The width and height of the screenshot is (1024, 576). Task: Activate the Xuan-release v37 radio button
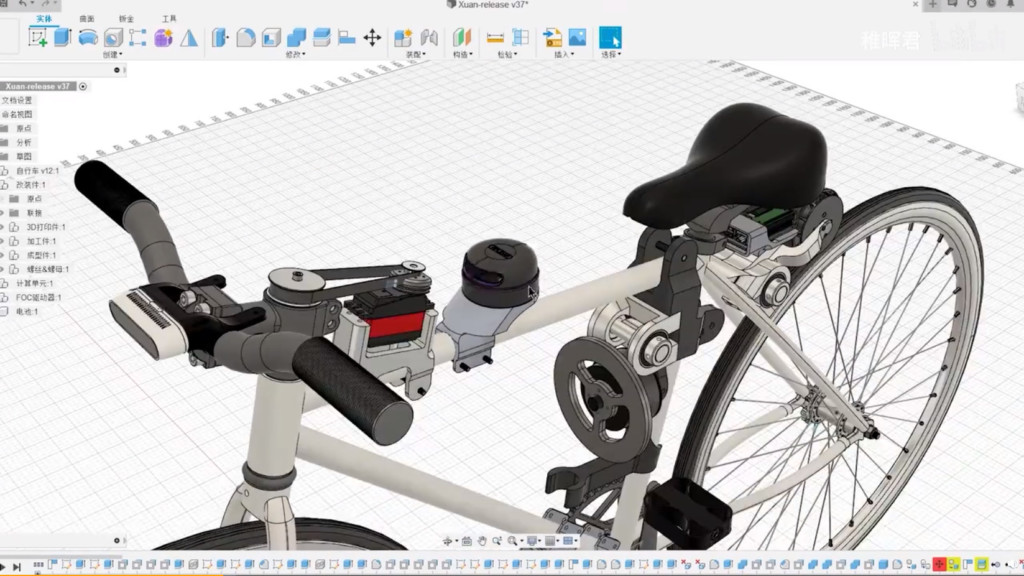pos(83,87)
